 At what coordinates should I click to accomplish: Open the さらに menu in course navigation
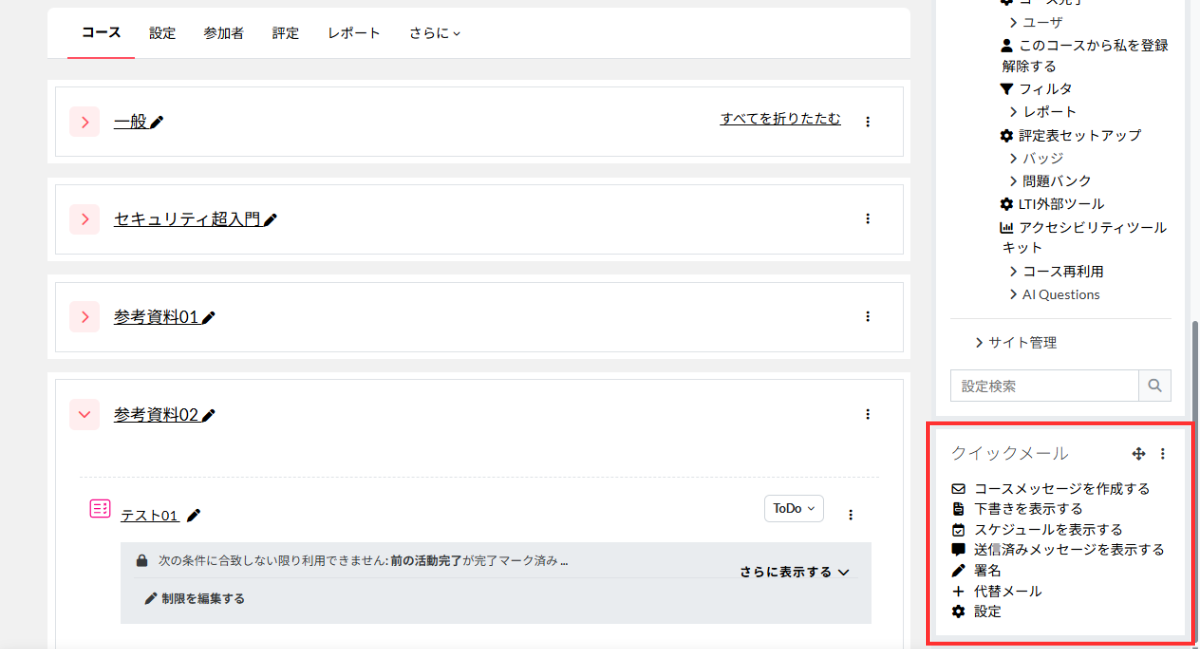(435, 33)
